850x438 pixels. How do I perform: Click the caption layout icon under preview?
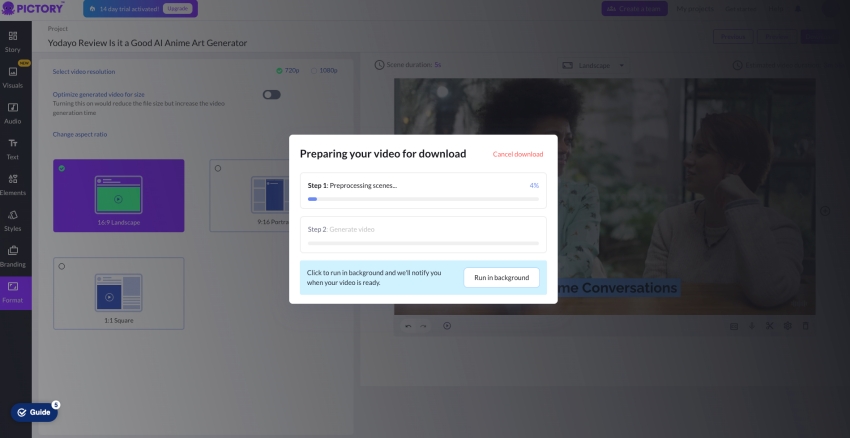pyautogui.click(x=734, y=326)
